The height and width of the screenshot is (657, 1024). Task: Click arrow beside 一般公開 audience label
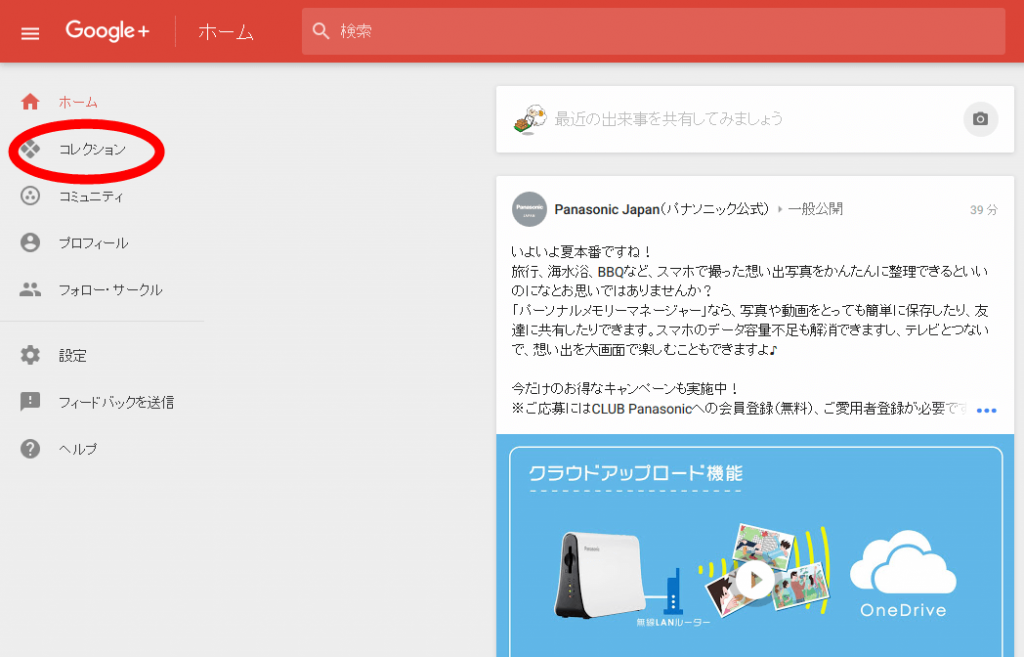coord(780,210)
